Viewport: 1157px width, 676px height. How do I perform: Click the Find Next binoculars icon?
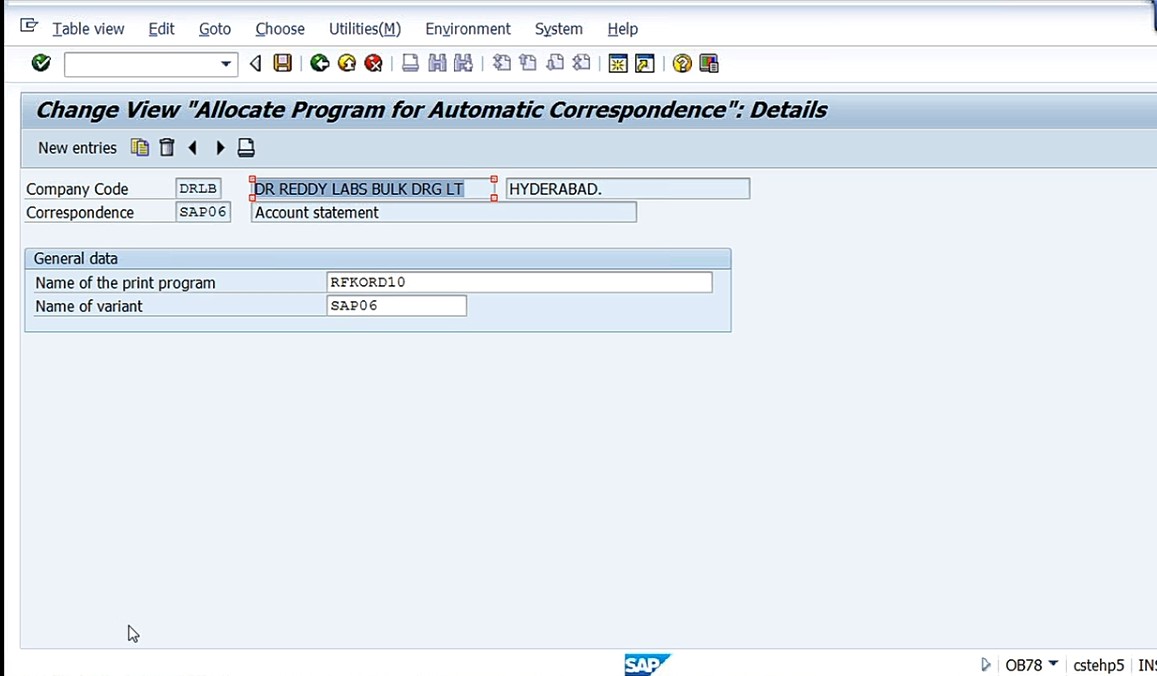tap(463, 63)
